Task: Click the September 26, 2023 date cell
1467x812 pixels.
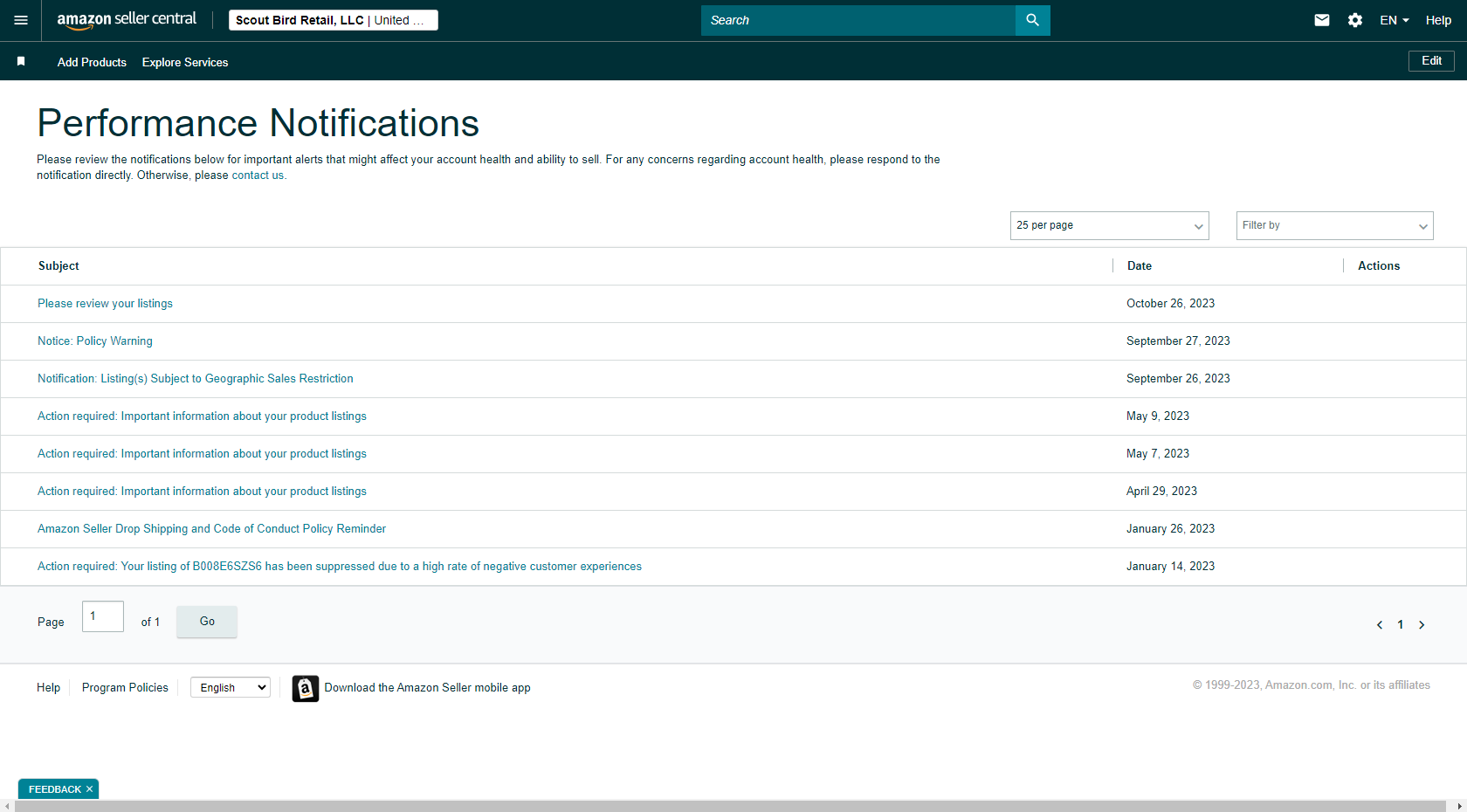Action: click(x=1178, y=379)
